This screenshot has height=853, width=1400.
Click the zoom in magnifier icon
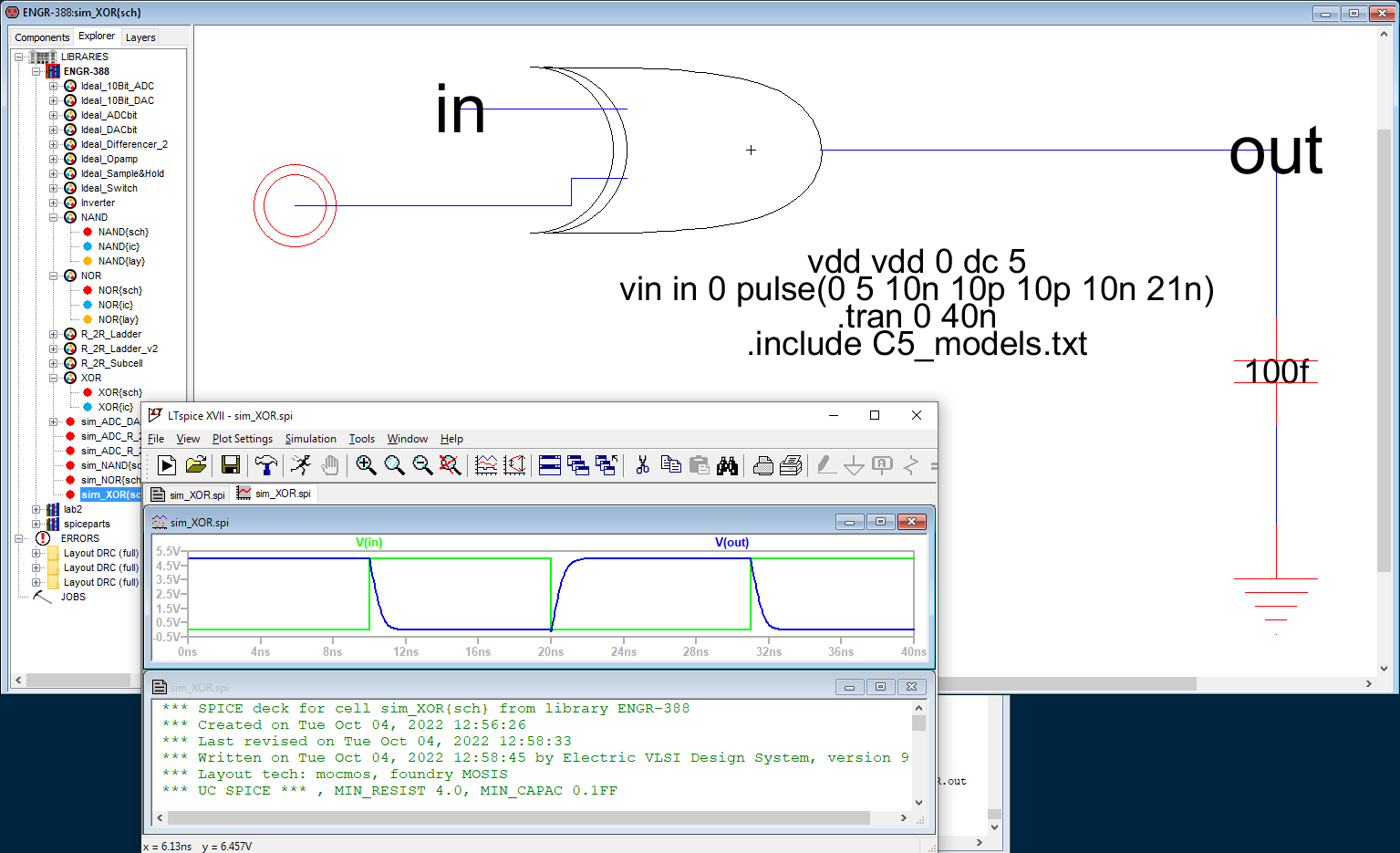click(x=366, y=465)
